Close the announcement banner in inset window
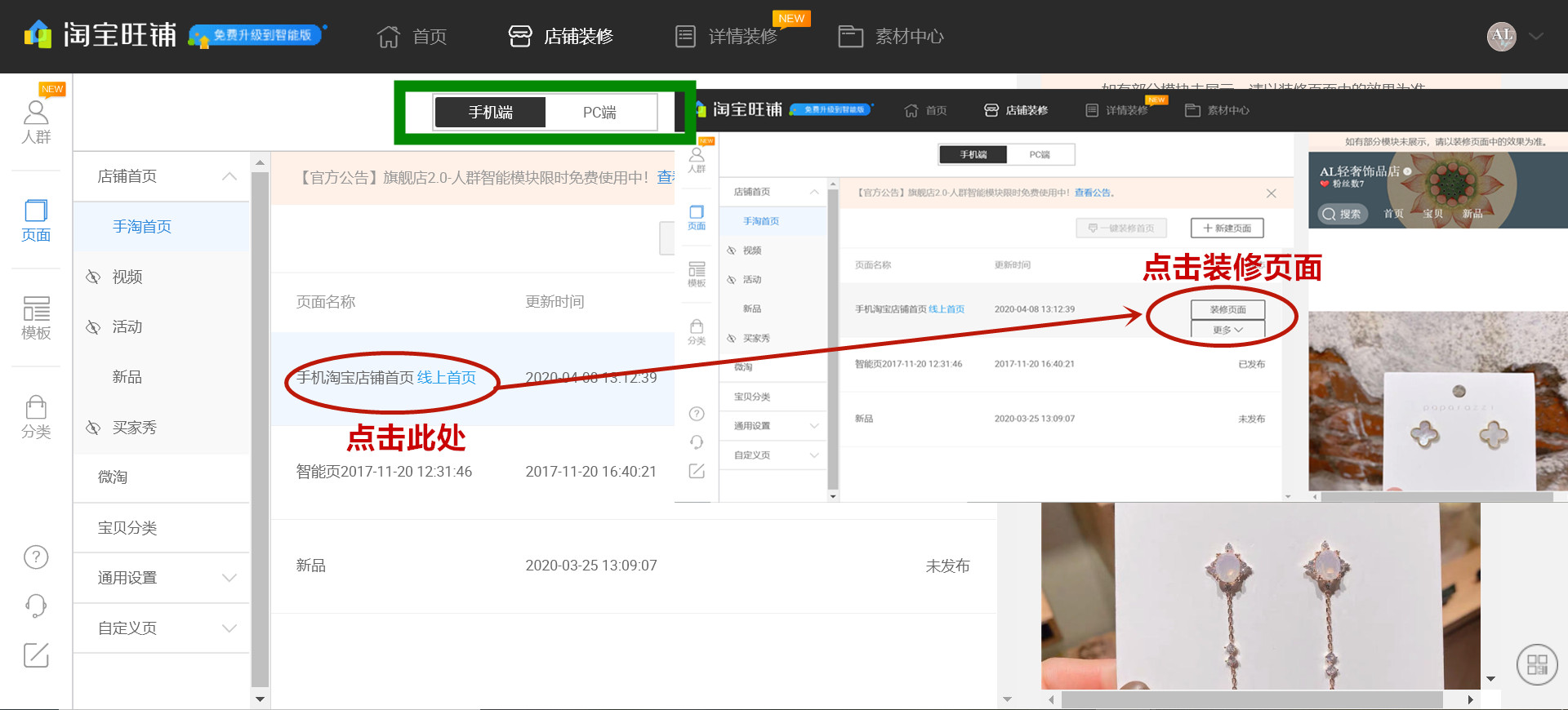Viewport: 1568px width, 710px height. [1271, 193]
